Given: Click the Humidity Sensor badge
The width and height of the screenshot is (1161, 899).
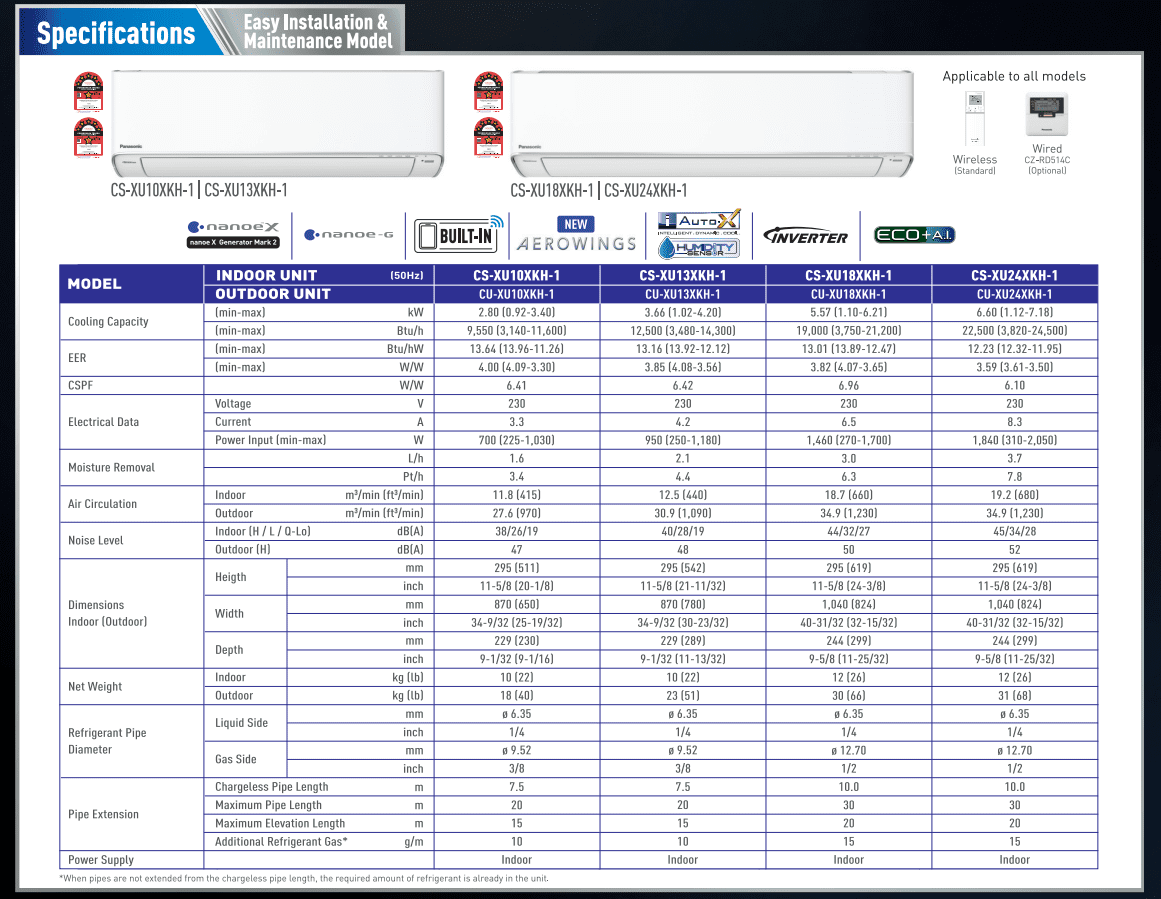Looking at the screenshot, I should pyautogui.click(x=699, y=248).
